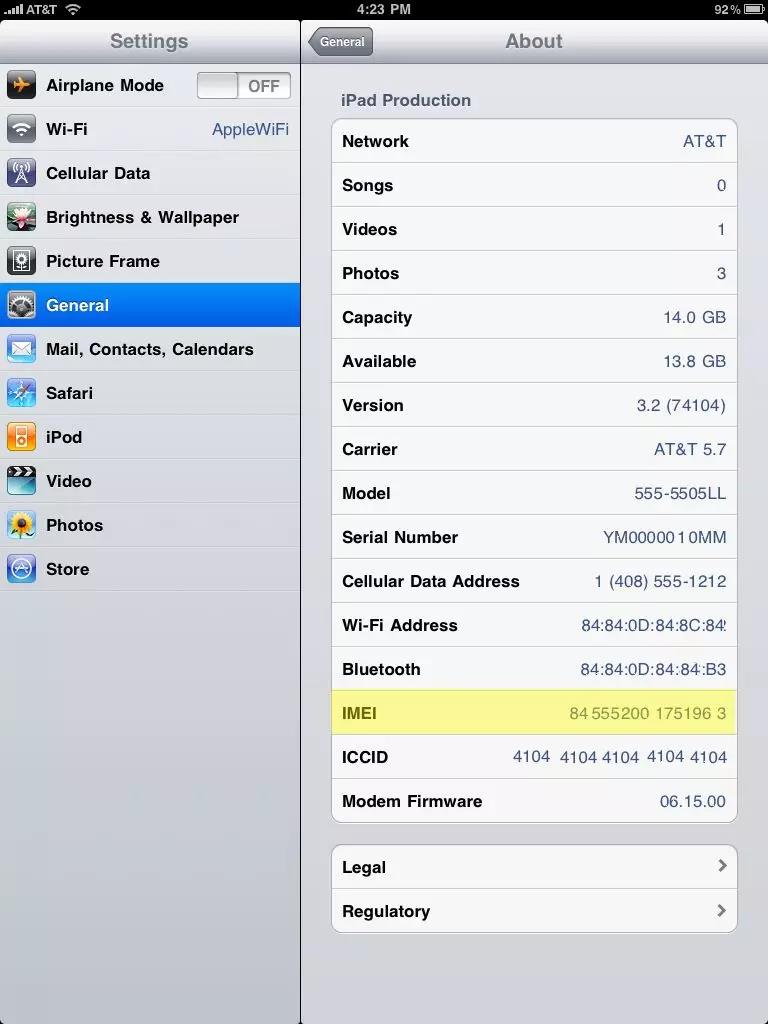Tap the 4:23 PM status bar clock
This screenshot has width=768, height=1024.
point(384,9)
